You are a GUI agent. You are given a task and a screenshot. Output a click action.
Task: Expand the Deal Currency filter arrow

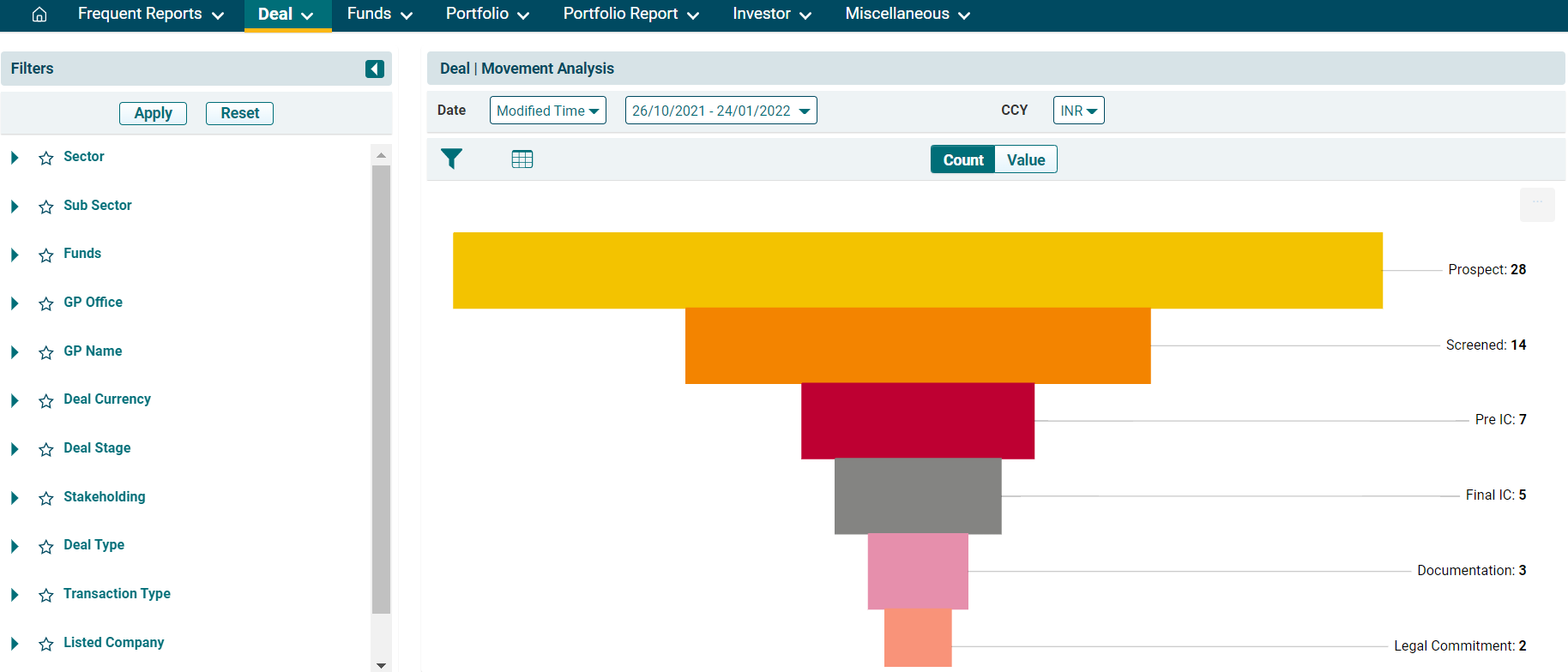15,400
